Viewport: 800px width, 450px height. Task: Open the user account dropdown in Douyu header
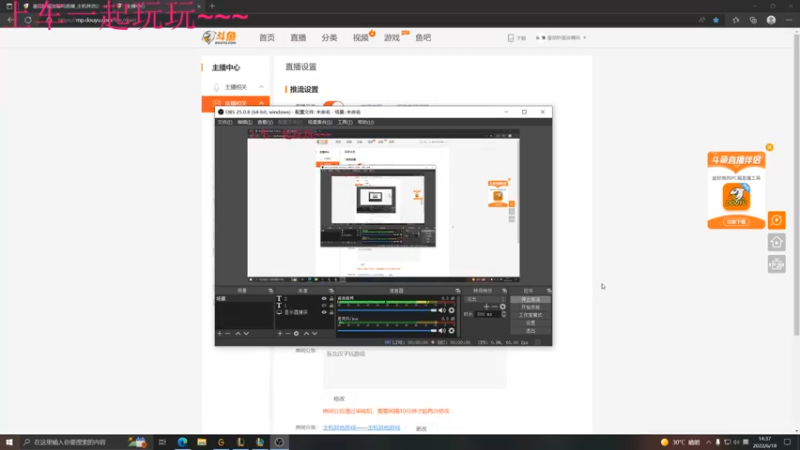[x=561, y=38]
